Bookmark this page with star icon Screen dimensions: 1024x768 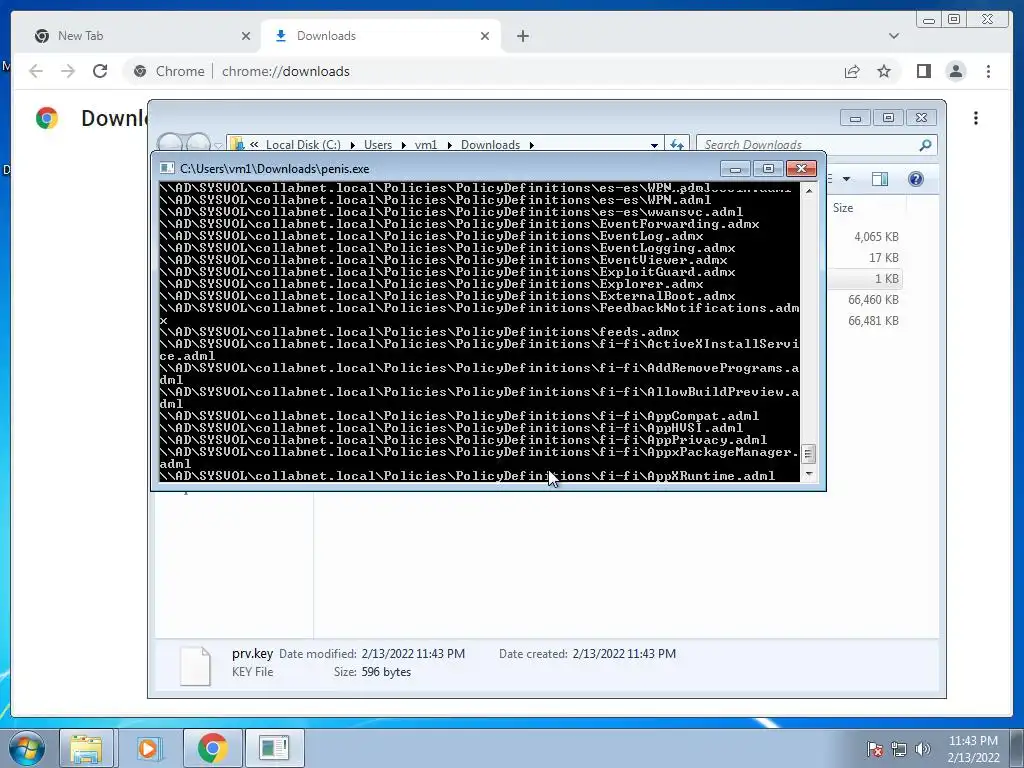(x=884, y=71)
